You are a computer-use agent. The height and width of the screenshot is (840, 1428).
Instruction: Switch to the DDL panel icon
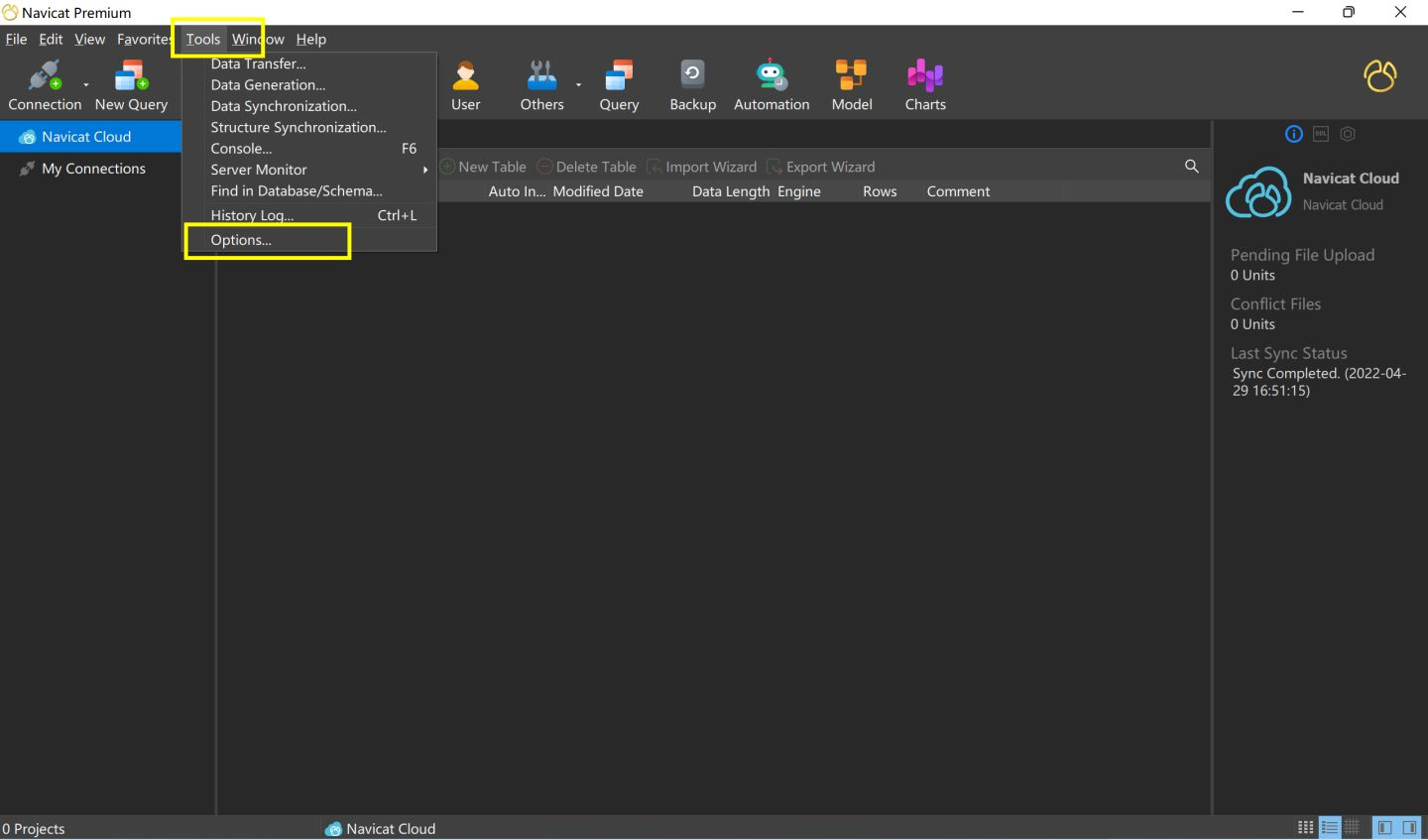click(x=1321, y=134)
